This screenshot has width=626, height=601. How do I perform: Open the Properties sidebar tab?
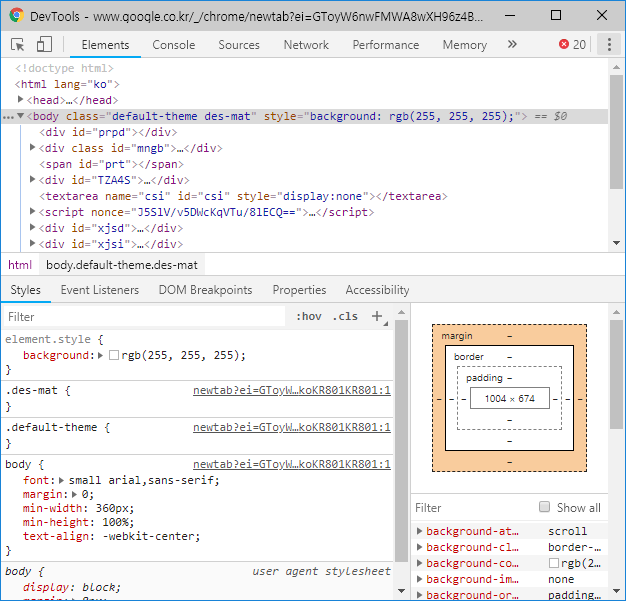tap(299, 290)
